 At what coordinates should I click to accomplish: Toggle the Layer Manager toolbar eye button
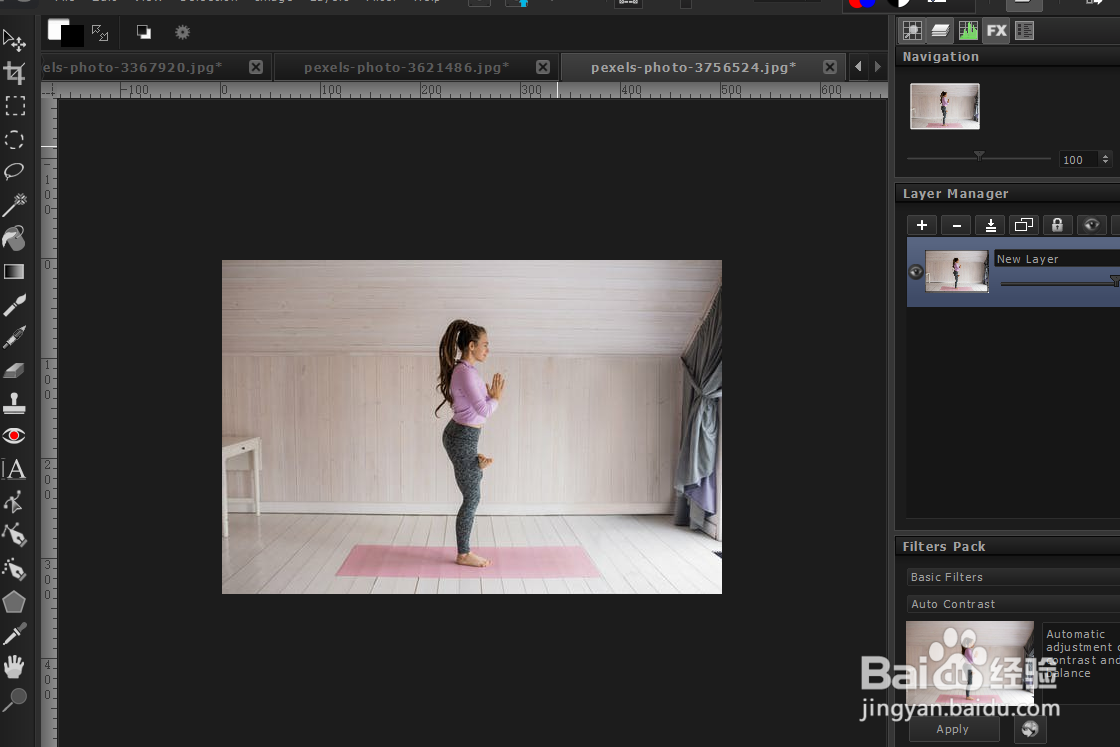point(1091,225)
